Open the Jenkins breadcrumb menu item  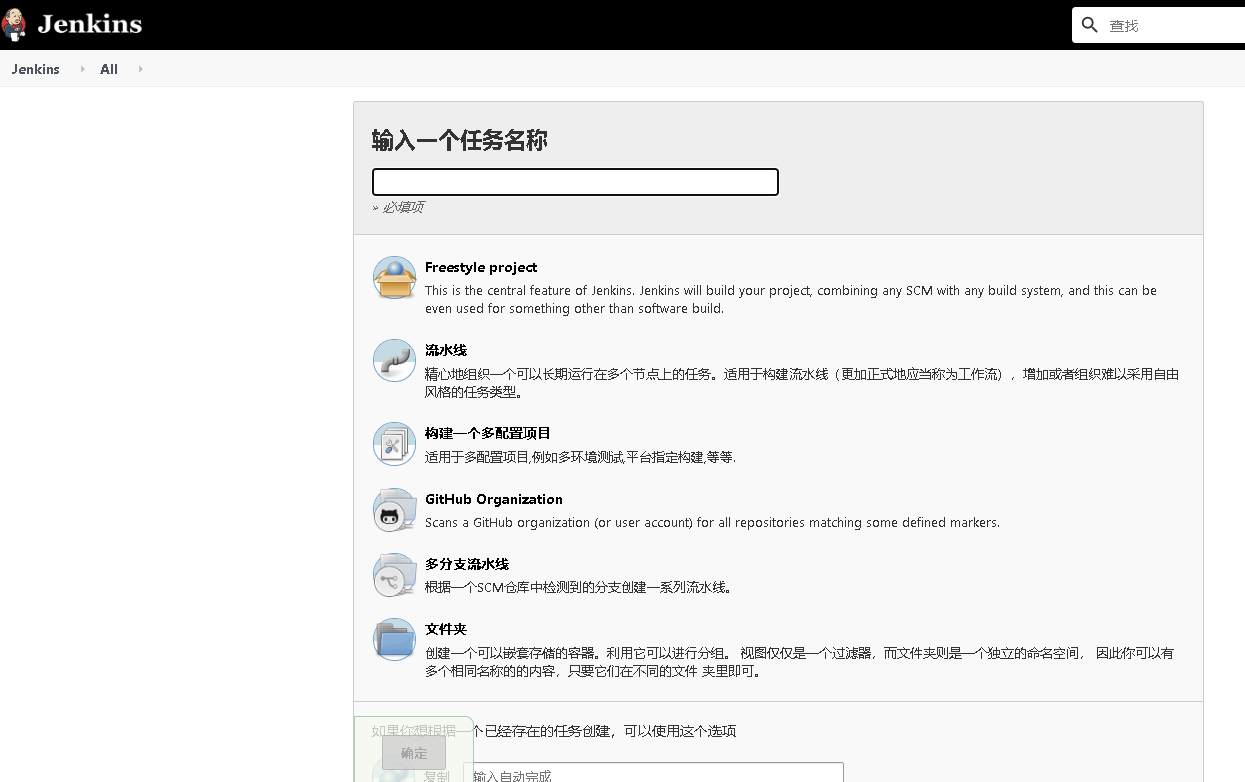pyautogui.click(x=35, y=69)
